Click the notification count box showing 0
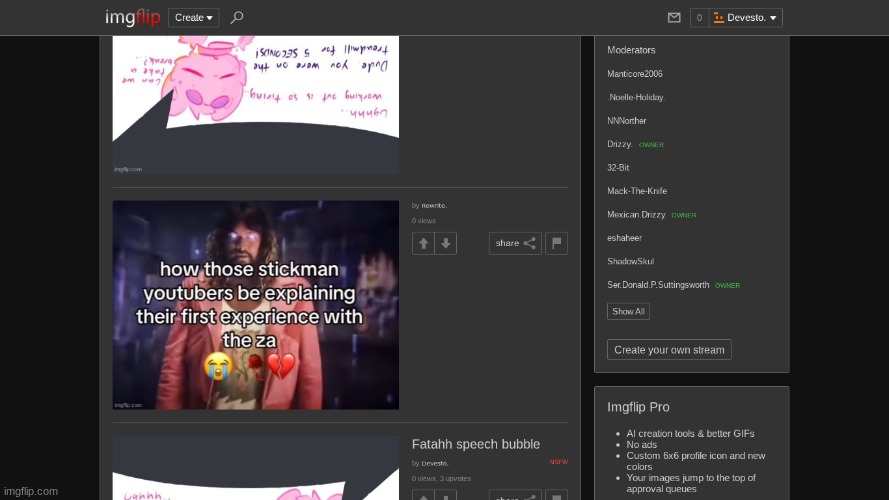 point(699,17)
